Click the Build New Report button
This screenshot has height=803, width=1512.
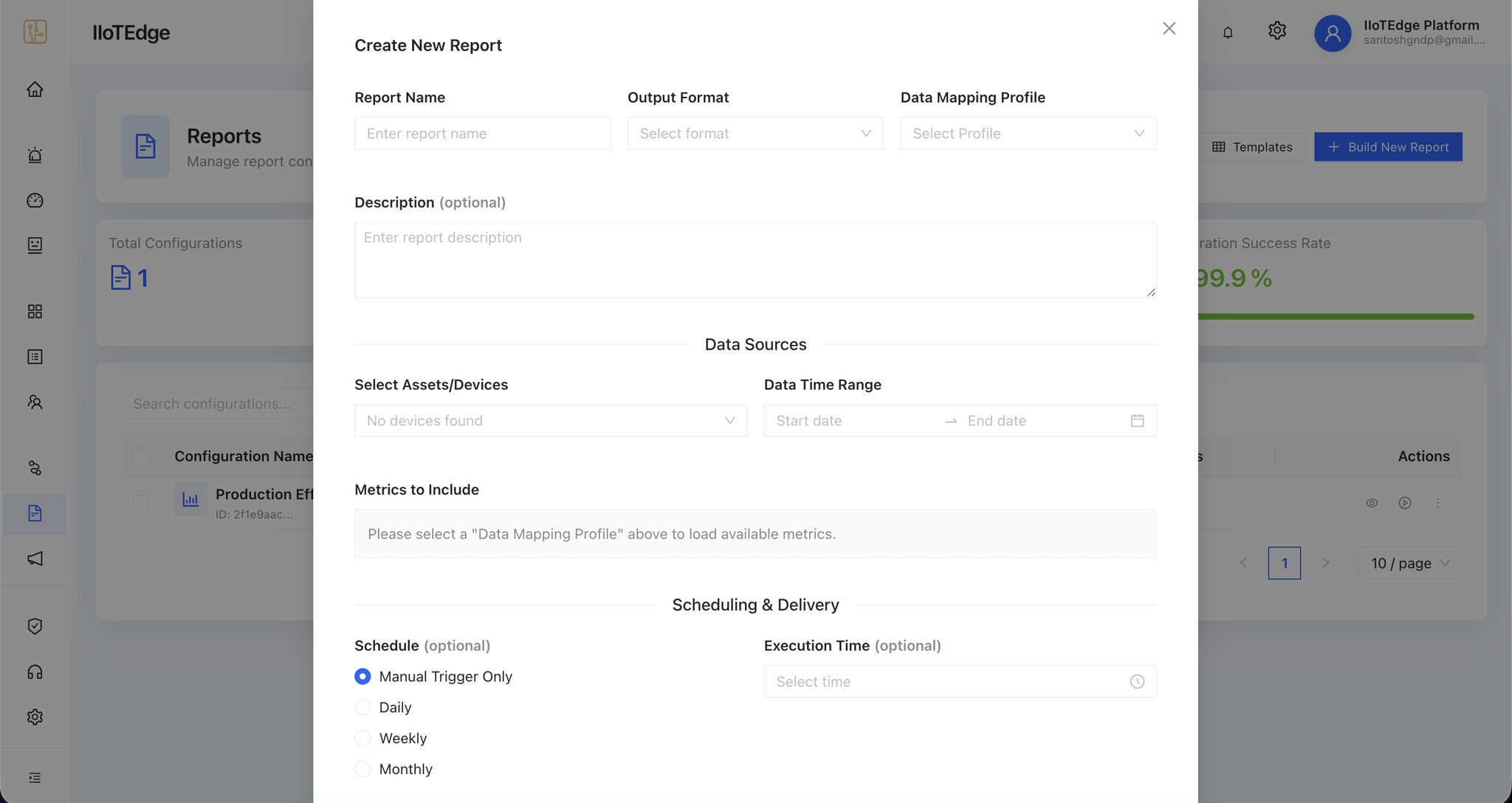(1388, 147)
